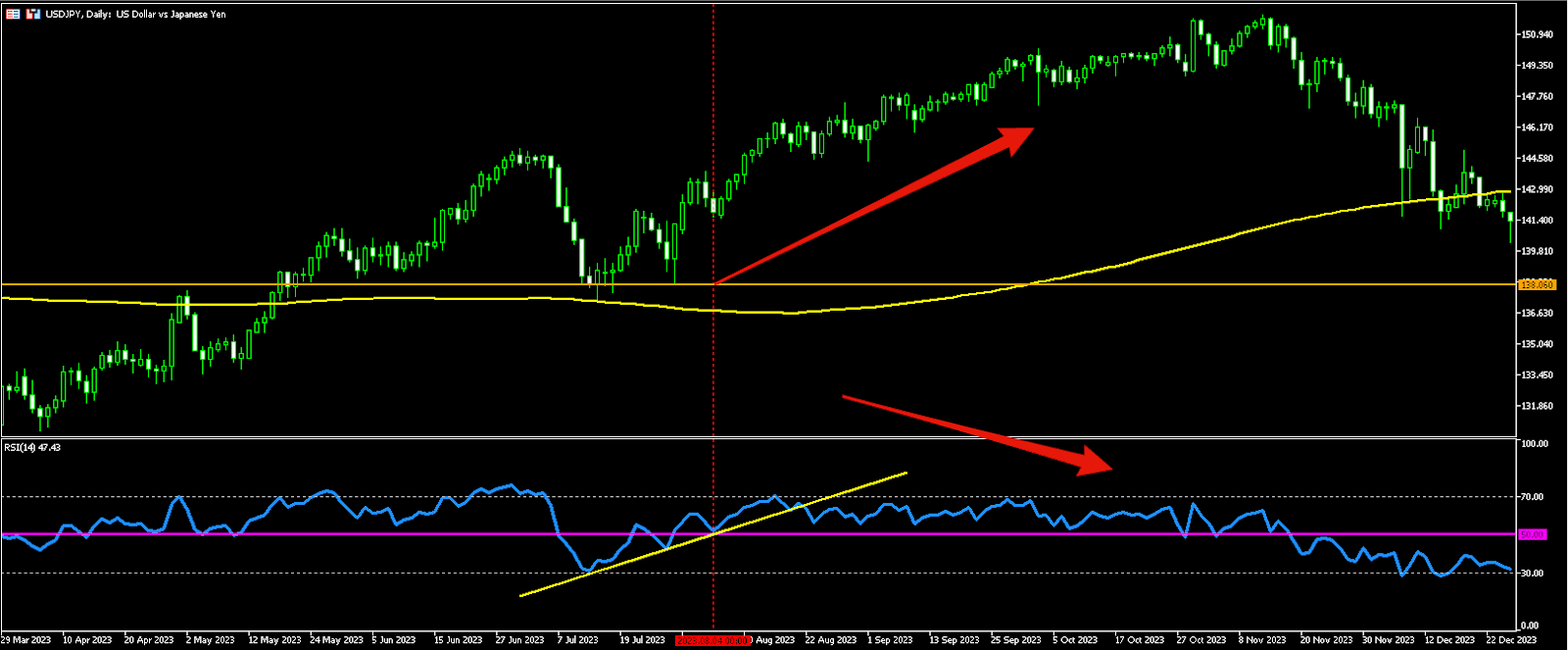Click the 12 May 2023 date label

(x=273, y=640)
